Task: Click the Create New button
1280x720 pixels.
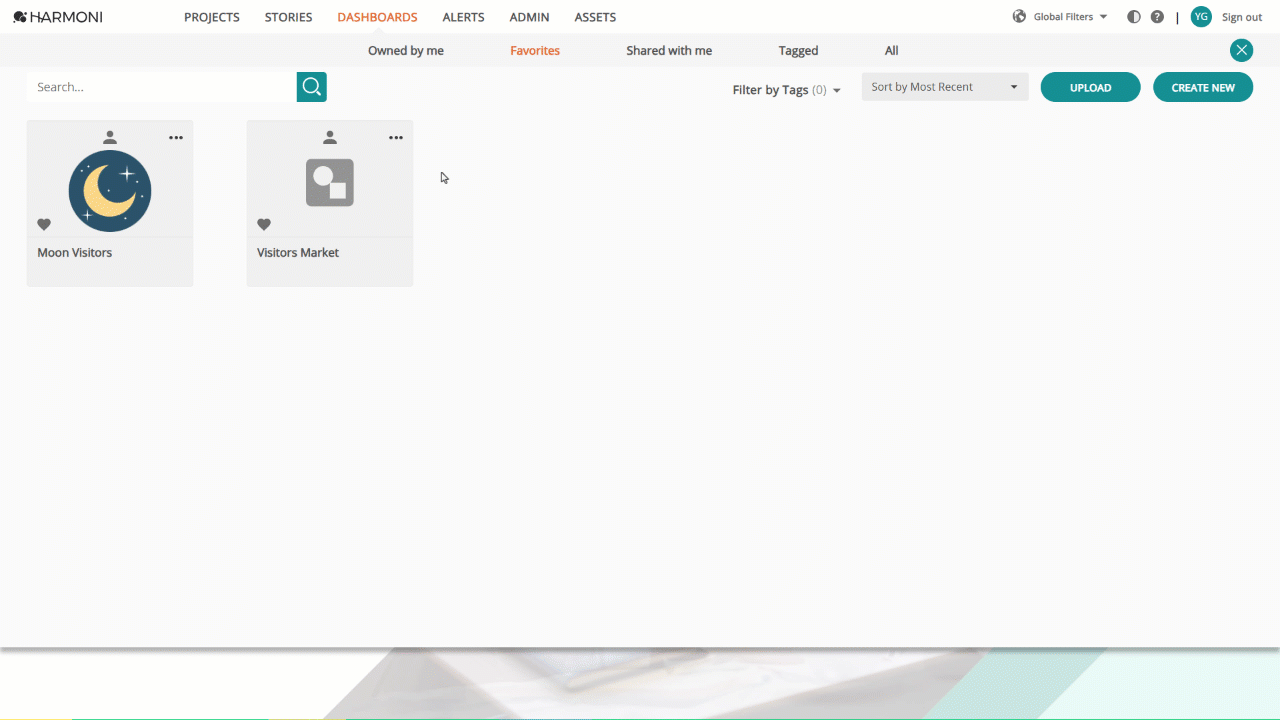Action: coord(1203,87)
